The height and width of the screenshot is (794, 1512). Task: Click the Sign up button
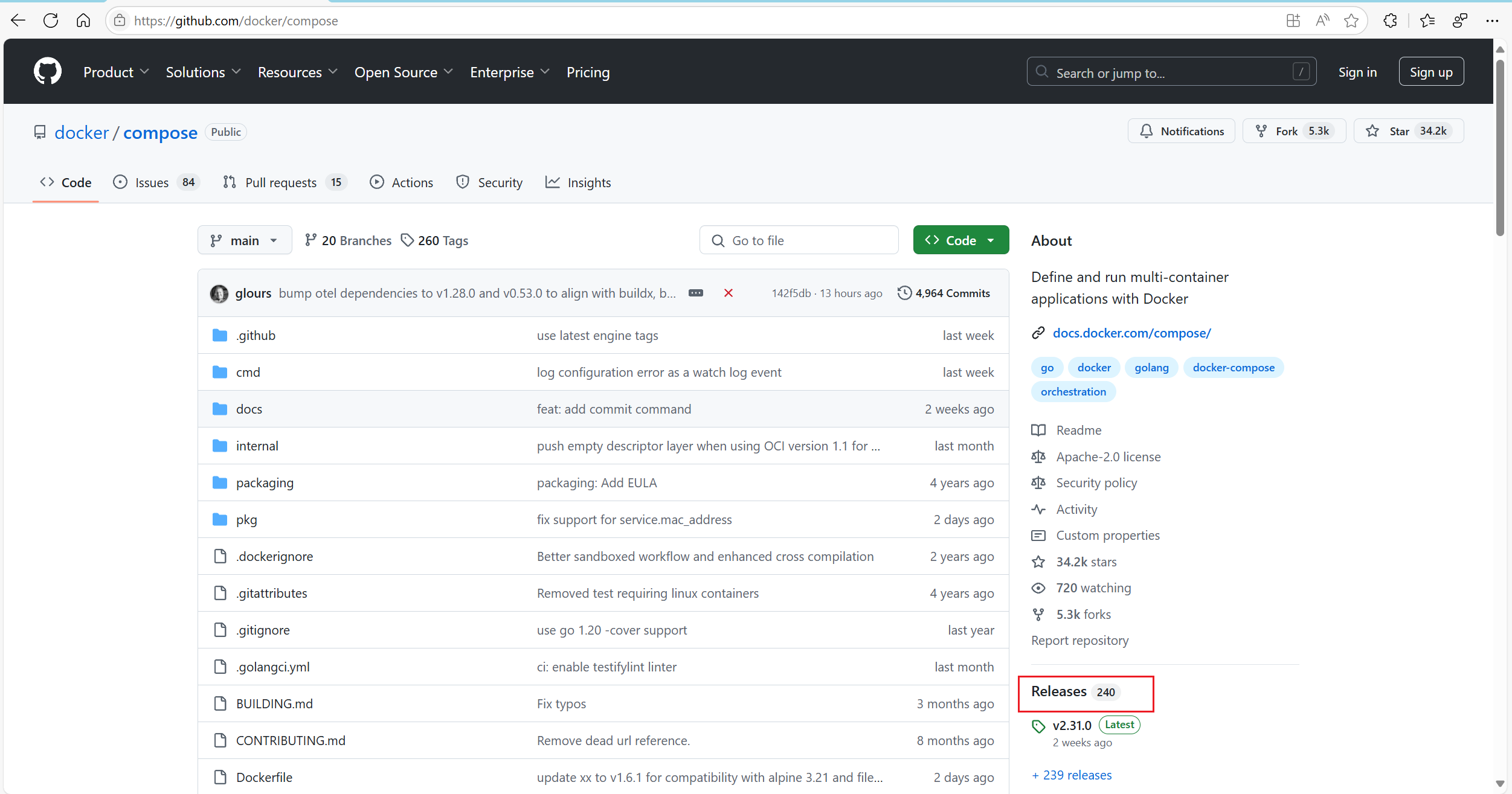(x=1431, y=72)
